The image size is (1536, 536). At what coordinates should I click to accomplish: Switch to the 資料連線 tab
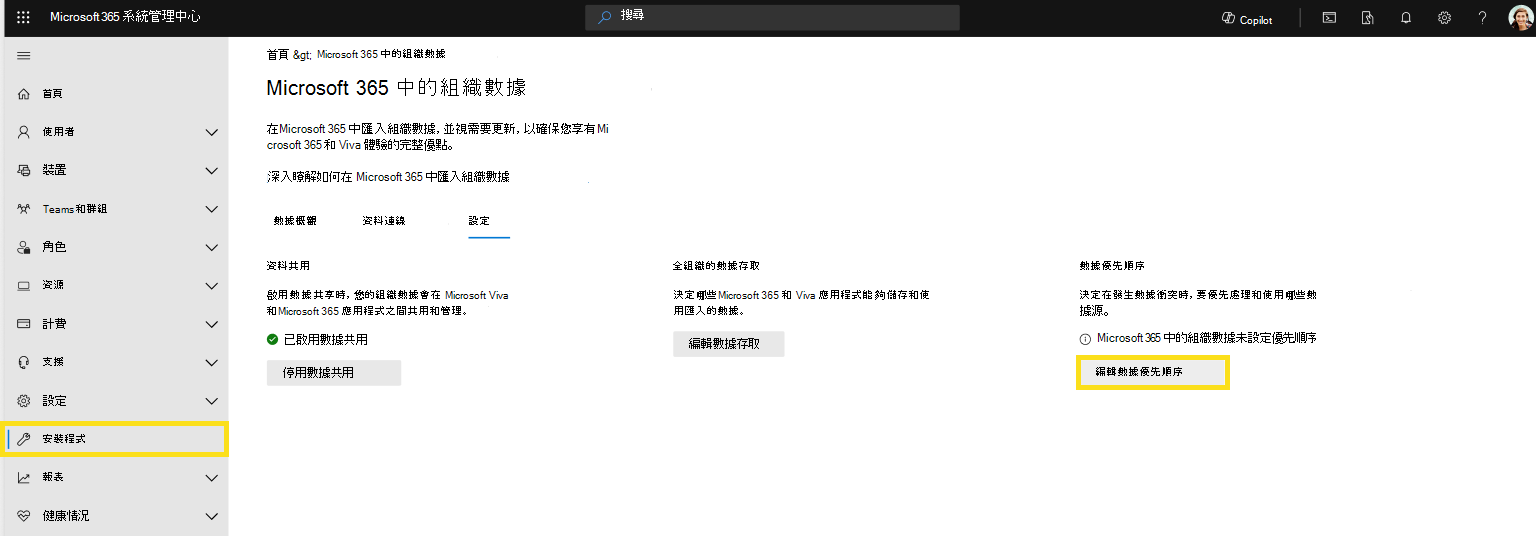(384, 220)
